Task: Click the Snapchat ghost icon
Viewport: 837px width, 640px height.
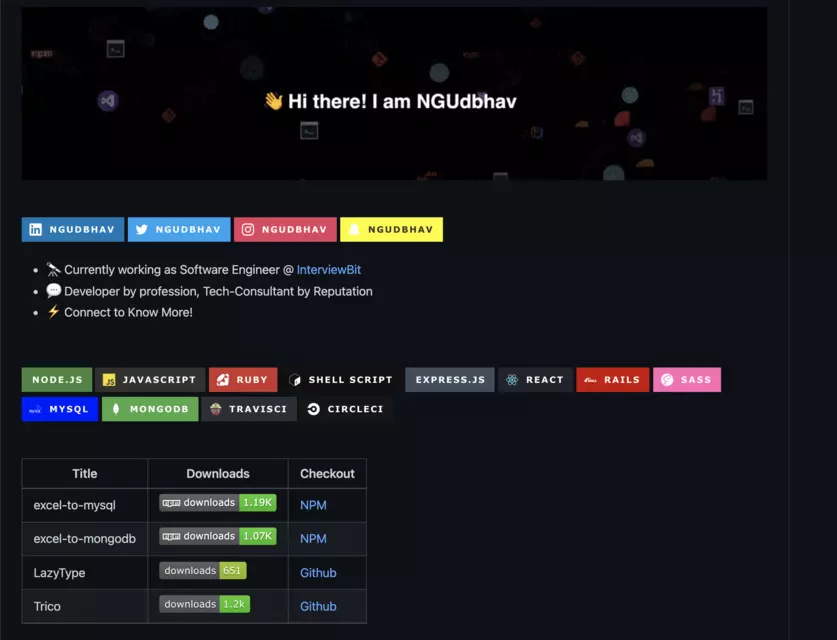Action: 354,230
